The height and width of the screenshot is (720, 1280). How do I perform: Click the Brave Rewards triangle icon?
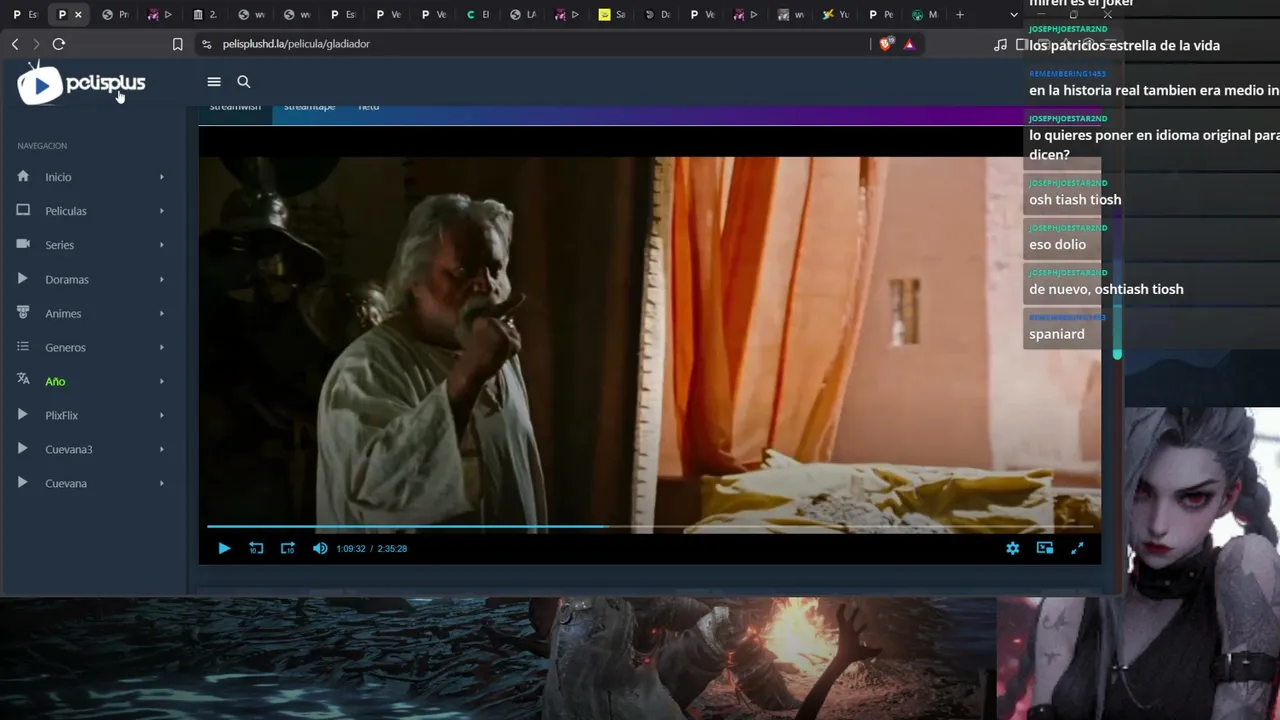pos(909,44)
